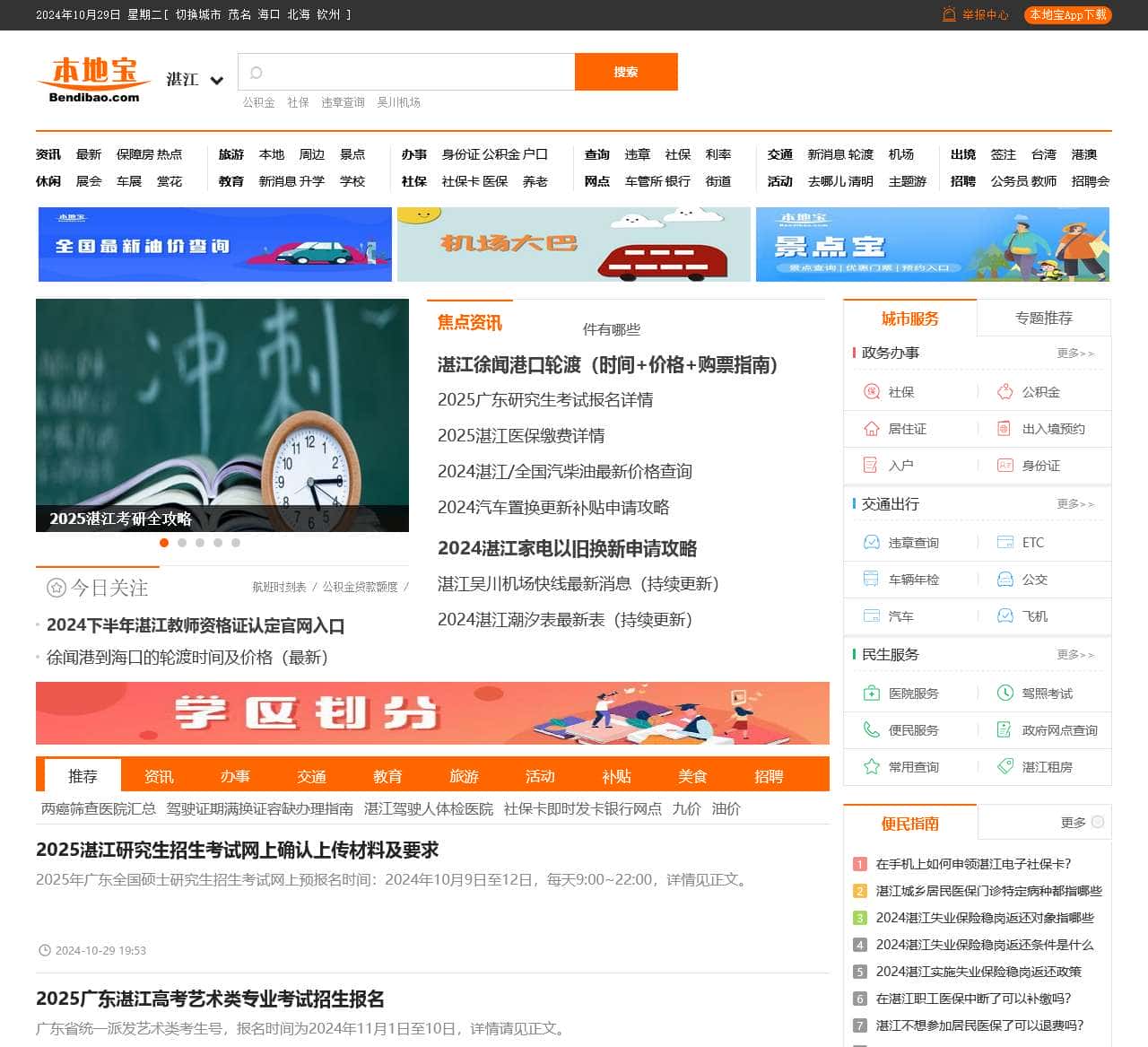Select the third carousel dot
This screenshot has width=1148, height=1047.
[200, 543]
